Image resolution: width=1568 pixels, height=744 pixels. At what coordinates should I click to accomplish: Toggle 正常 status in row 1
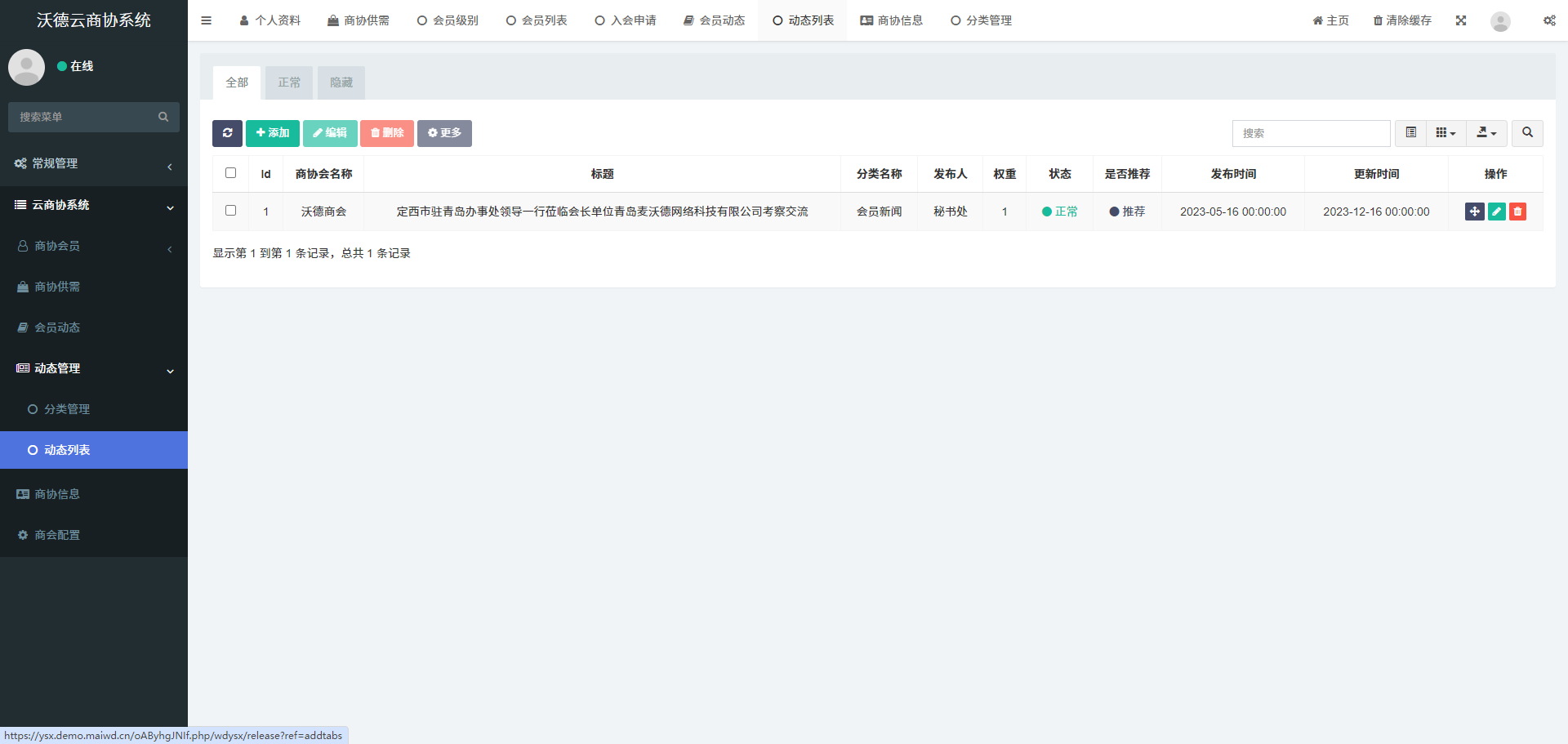(1059, 212)
